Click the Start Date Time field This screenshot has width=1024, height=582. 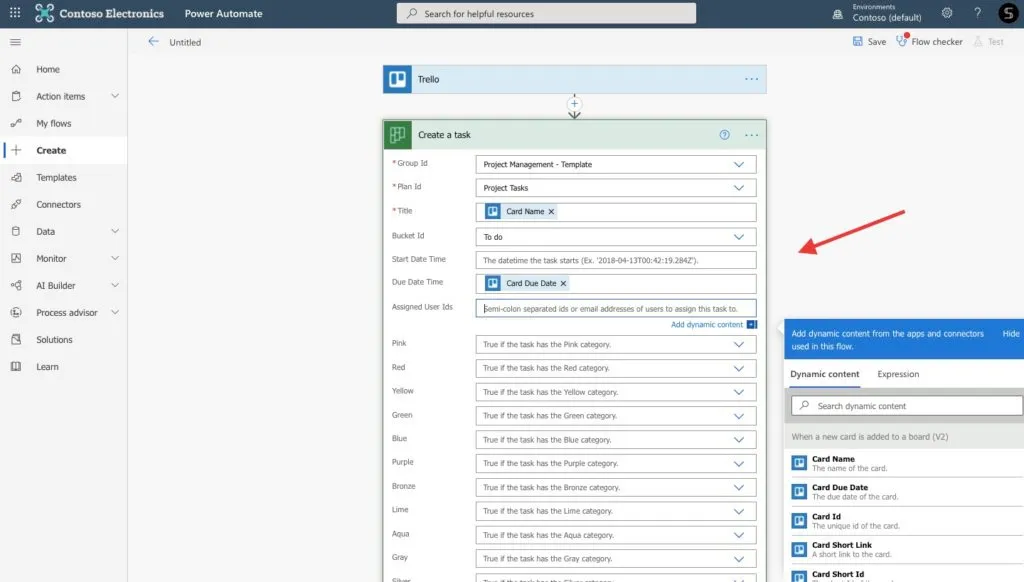[616, 260]
